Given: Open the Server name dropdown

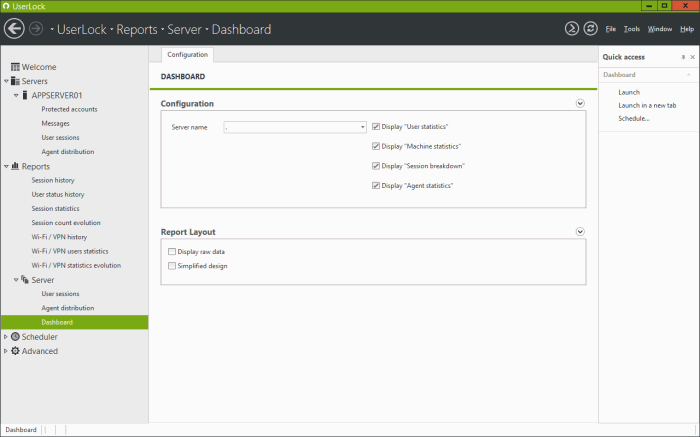Looking at the screenshot, I should (362, 127).
